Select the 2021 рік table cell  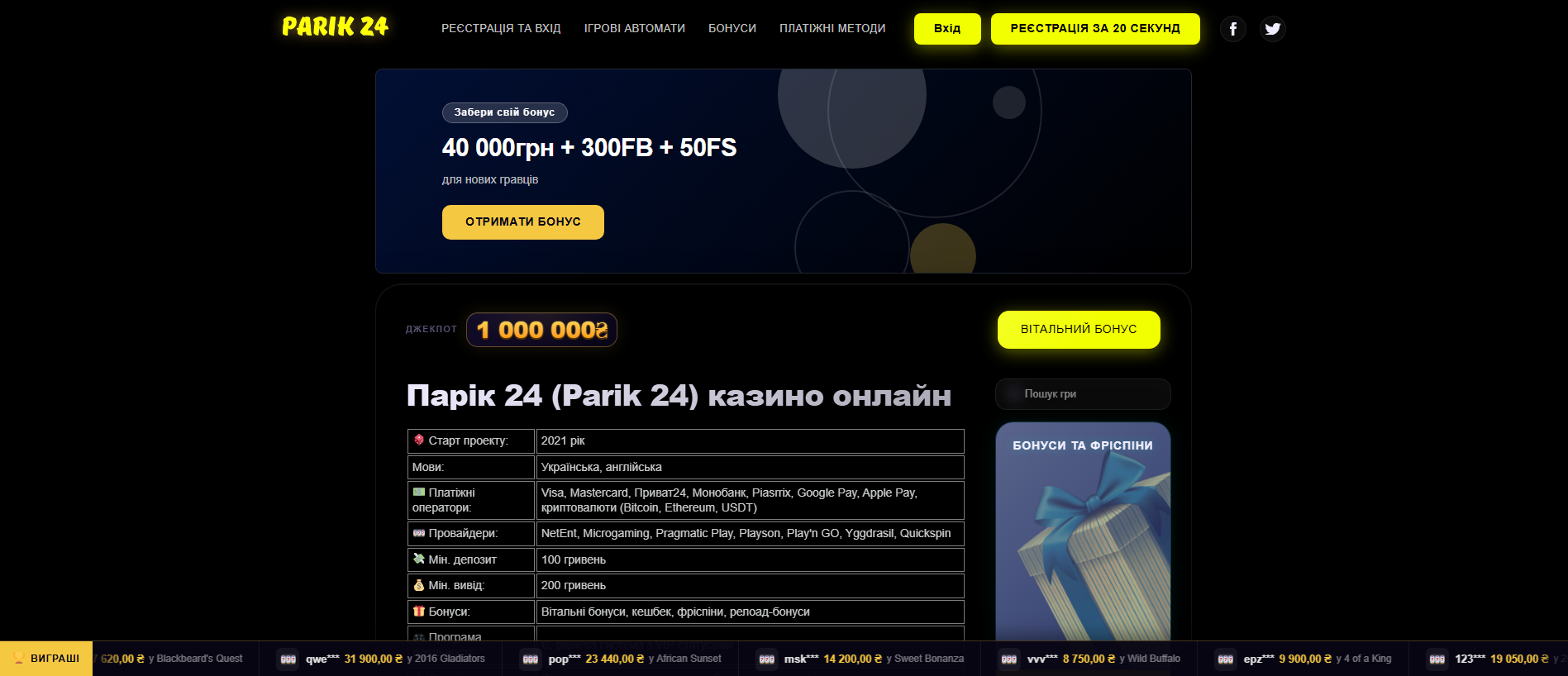[750, 441]
